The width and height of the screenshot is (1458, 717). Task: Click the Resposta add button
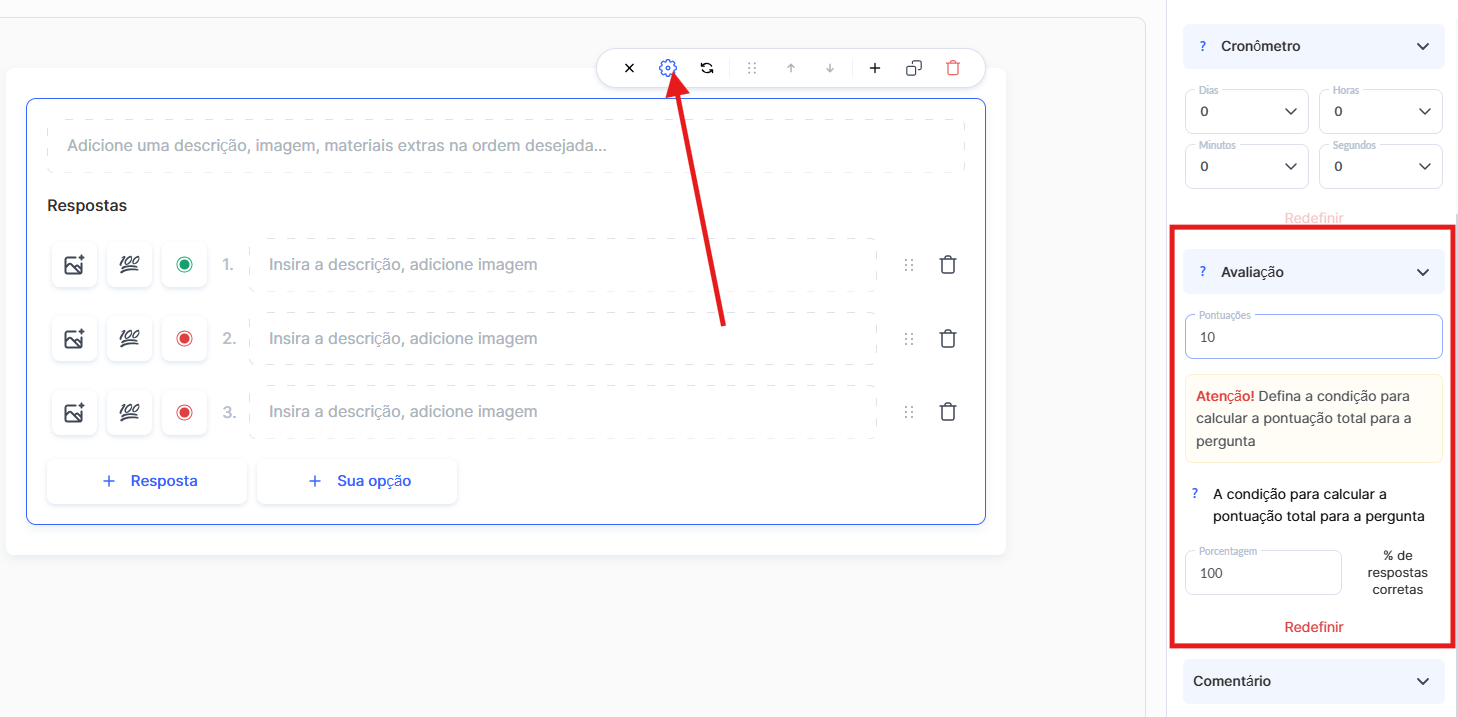147,481
